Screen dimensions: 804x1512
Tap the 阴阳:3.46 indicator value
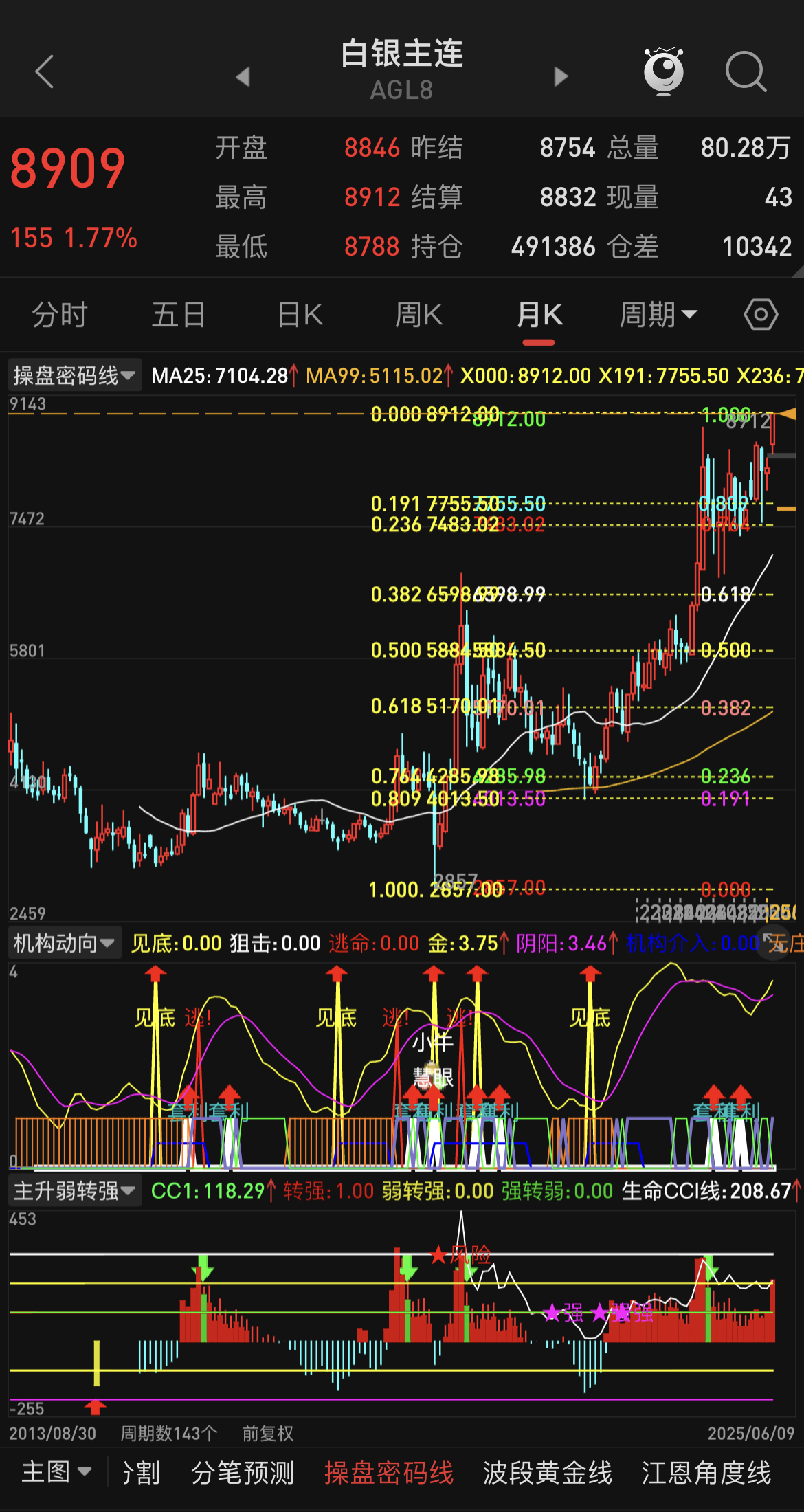coord(562,943)
